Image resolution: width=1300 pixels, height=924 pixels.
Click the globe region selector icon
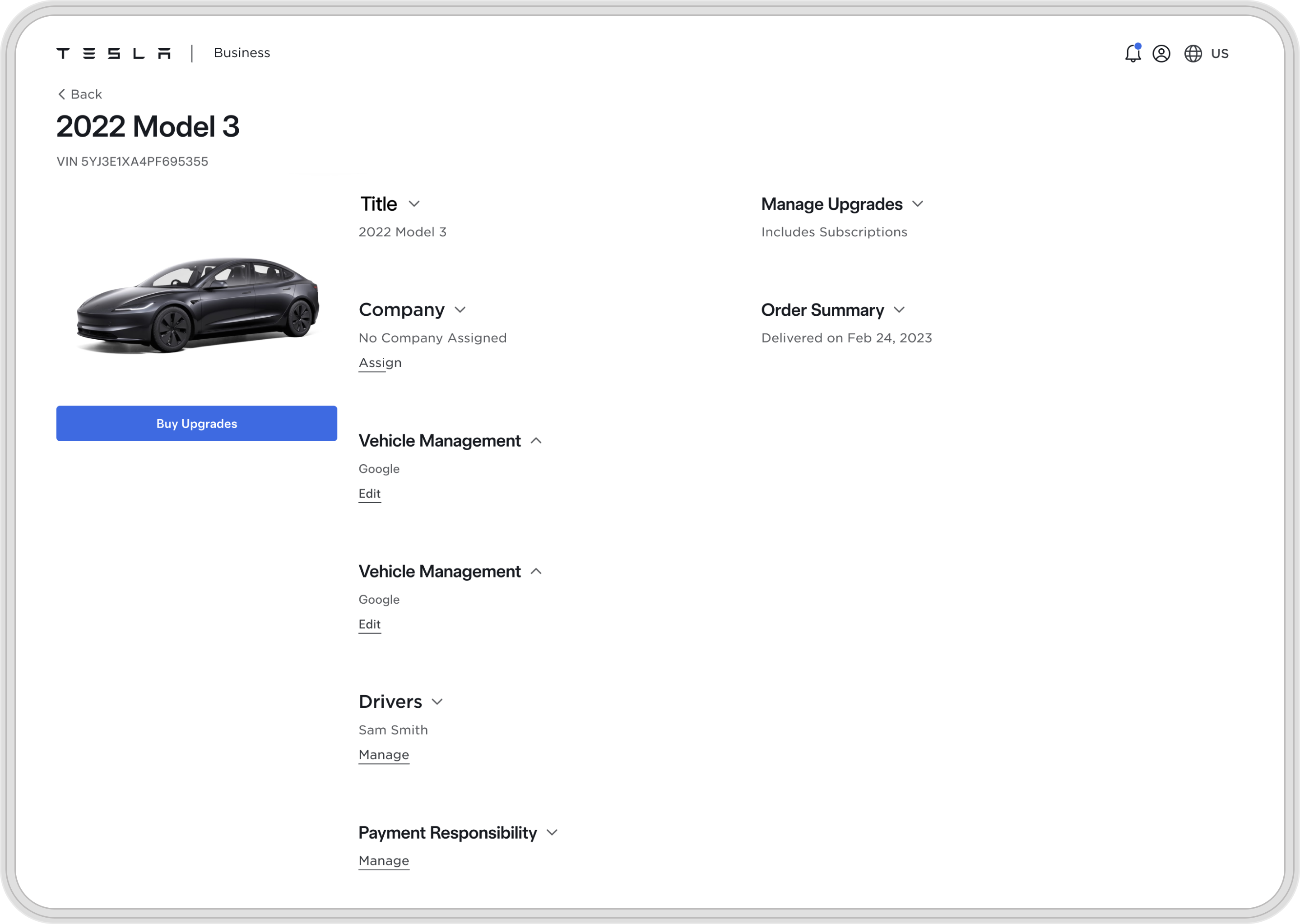pyautogui.click(x=1193, y=54)
